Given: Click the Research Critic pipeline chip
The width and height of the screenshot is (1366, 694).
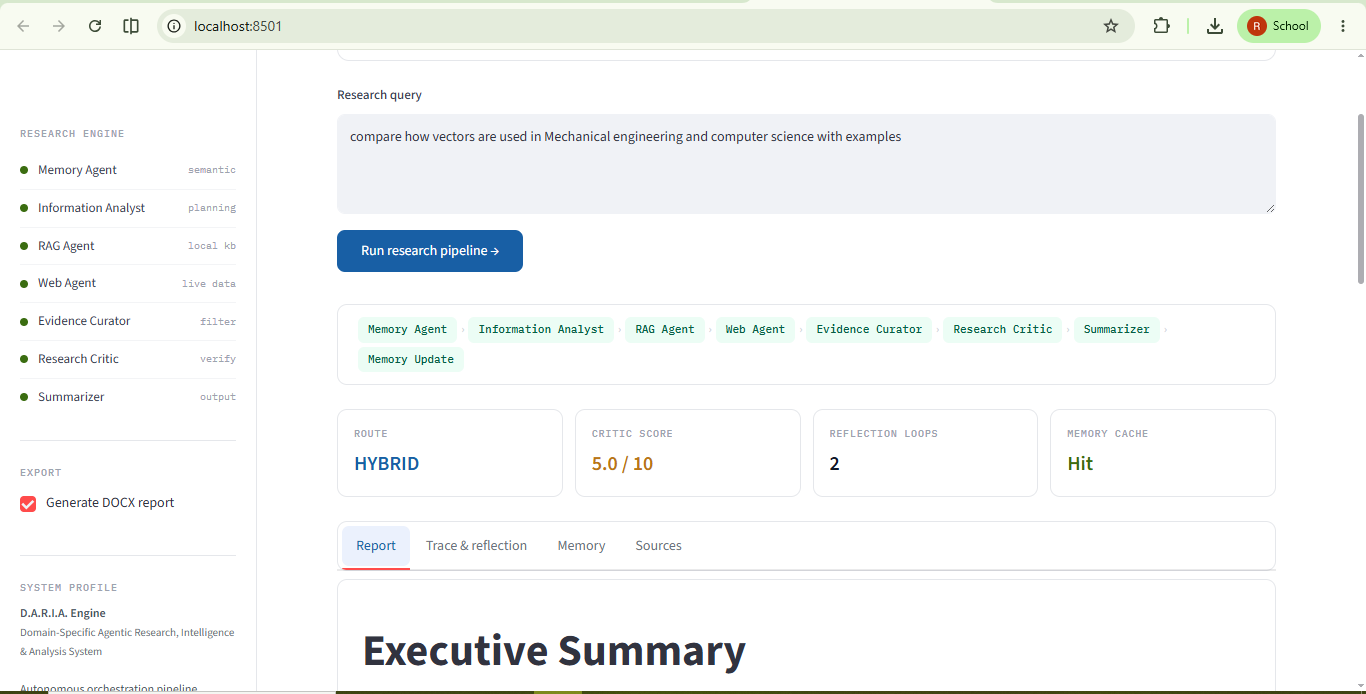Looking at the screenshot, I should pos(1003,329).
